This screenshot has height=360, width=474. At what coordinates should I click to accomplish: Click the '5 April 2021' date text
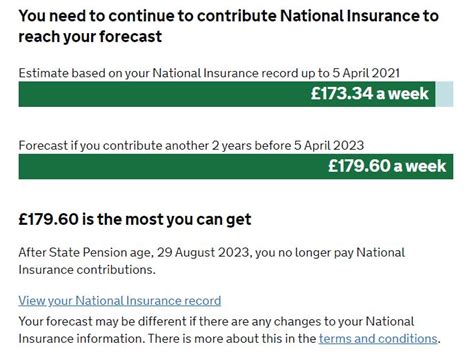pos(366,73)
